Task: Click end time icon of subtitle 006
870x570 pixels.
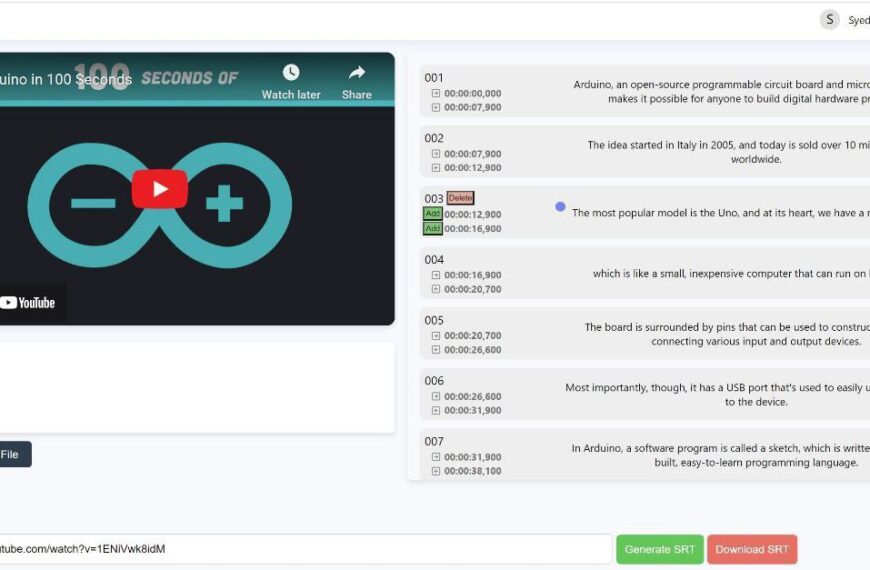Action: point(435,411)
